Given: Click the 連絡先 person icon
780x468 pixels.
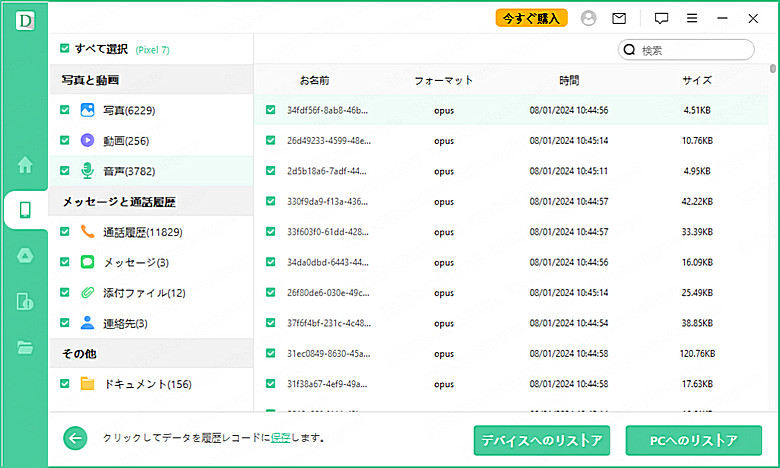Looking at the screenshot, I should point(87,322).
